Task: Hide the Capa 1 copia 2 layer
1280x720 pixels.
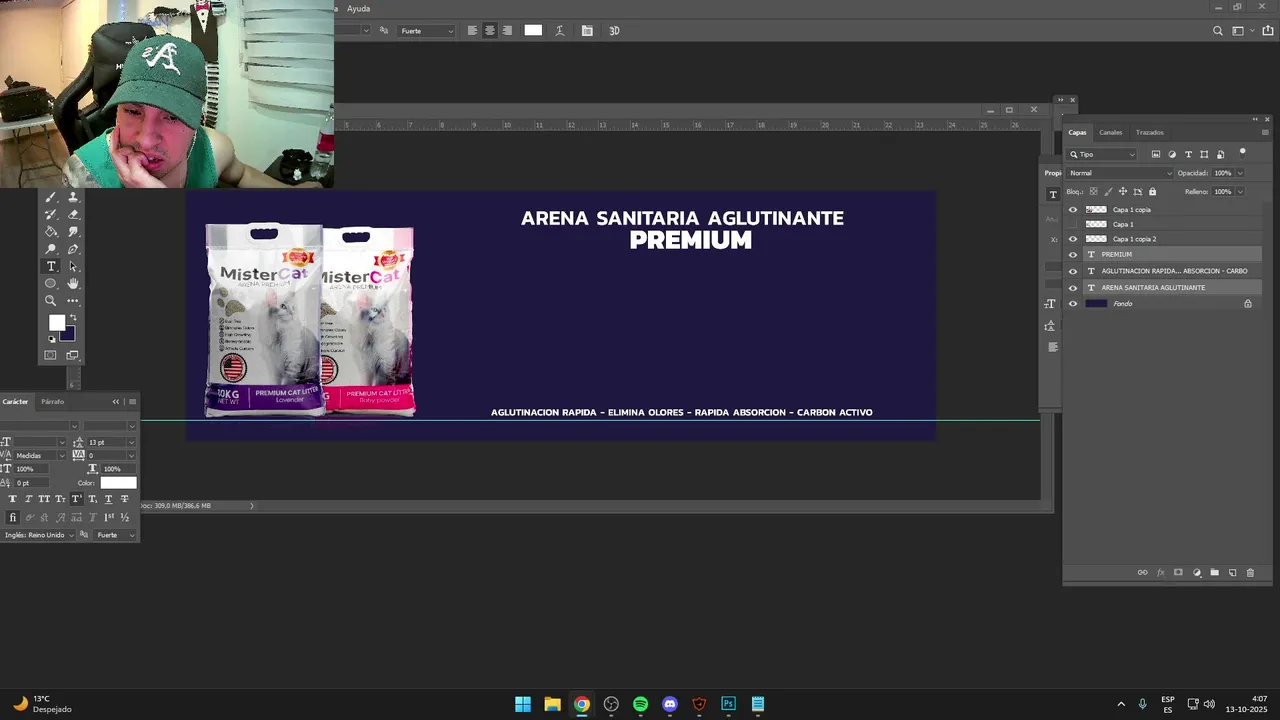Action: [x=1073, y=239]
